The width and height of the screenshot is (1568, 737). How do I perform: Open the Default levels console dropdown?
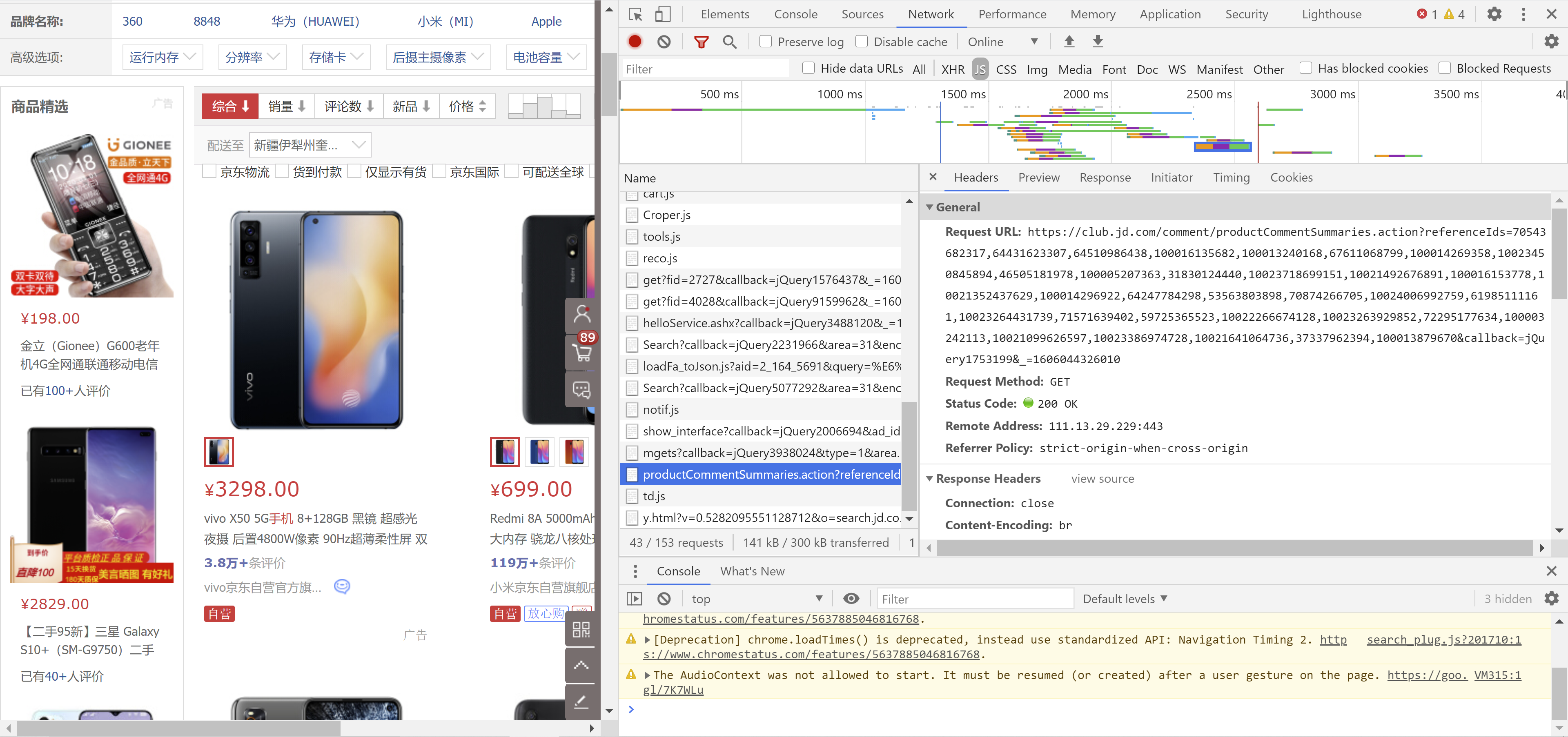pos(1124,598)
